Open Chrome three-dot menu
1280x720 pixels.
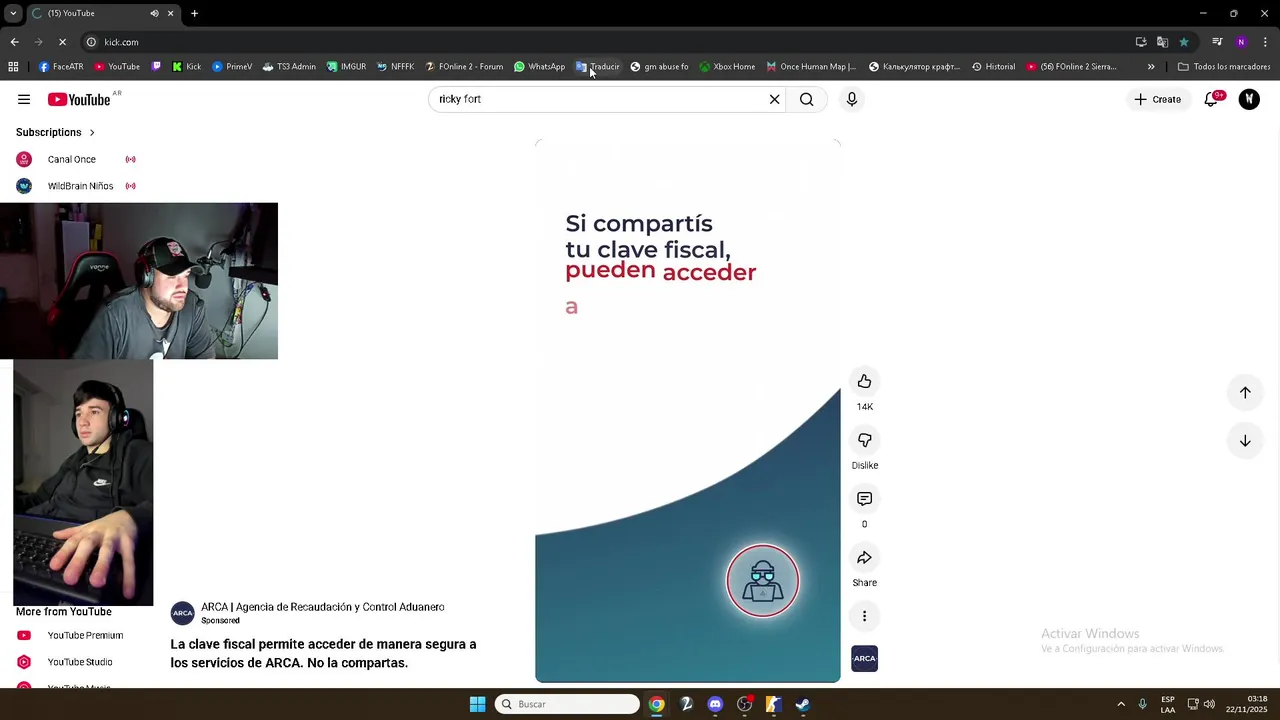coord(1266,42)
